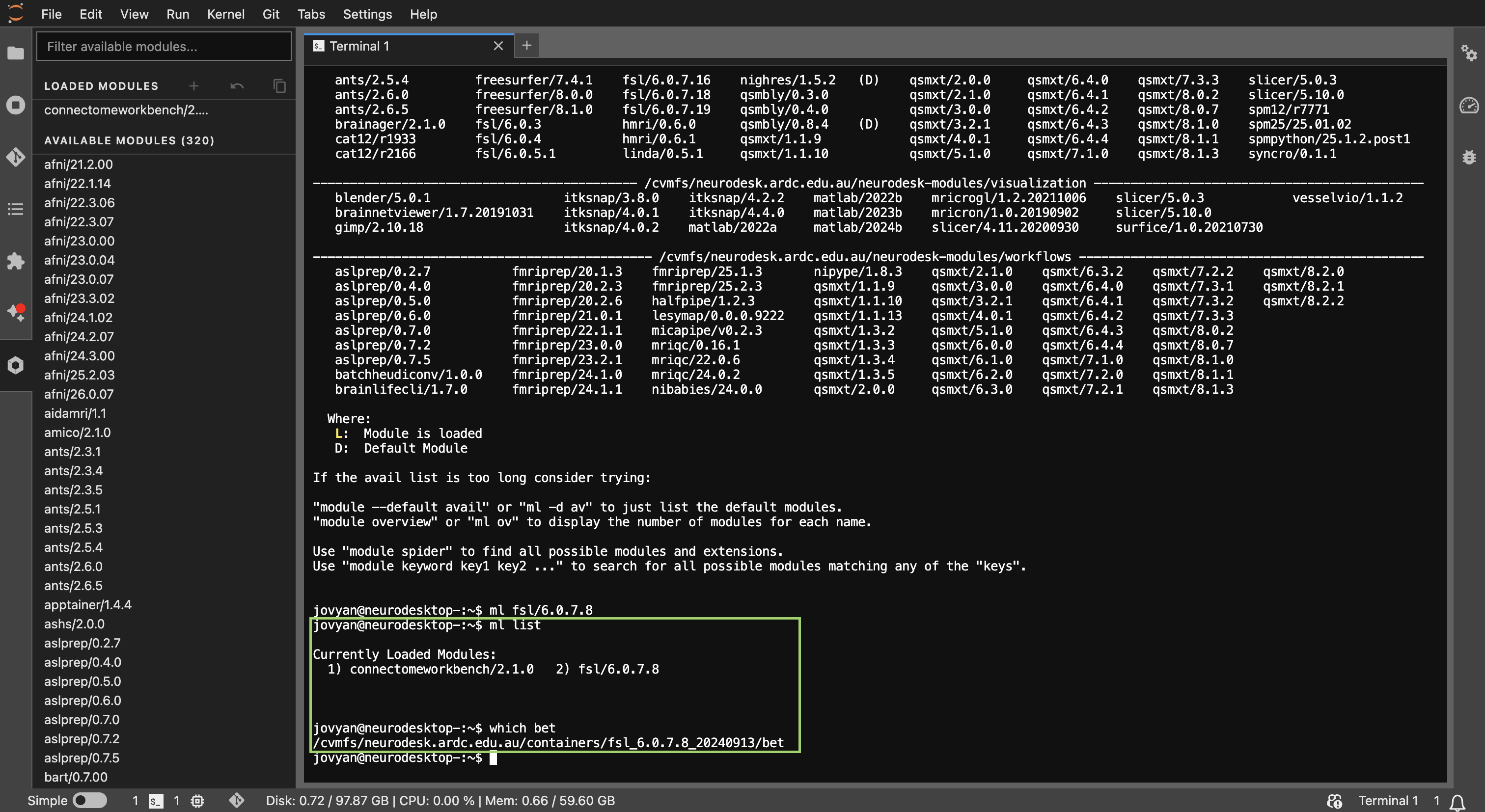Click the Disk, CPU, Mem status text
The width and height of the screenshot is (1485, 812).
pos(440,801)
